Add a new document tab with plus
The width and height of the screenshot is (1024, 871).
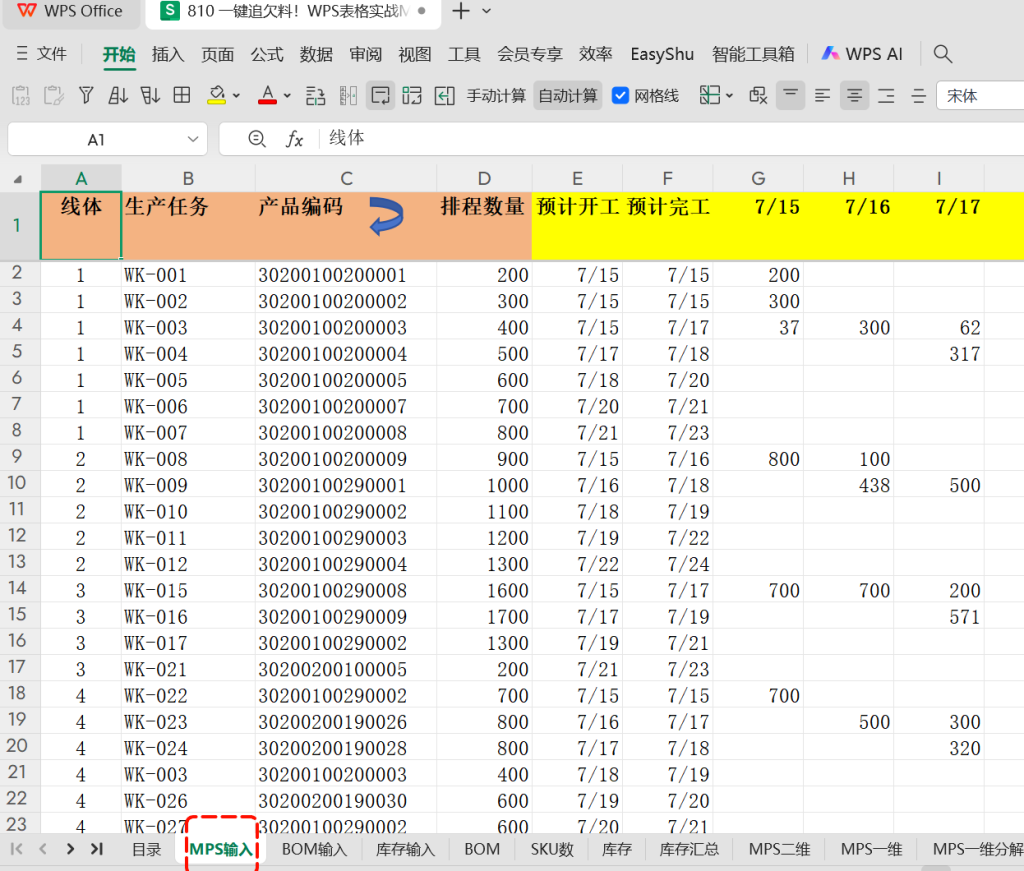coord(460,11)
